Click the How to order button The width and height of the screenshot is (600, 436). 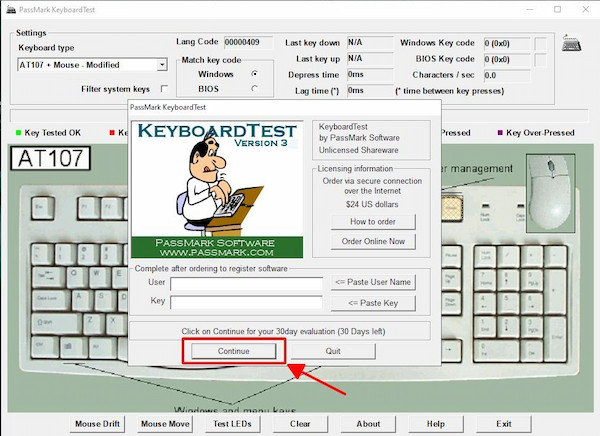[373, 222]
